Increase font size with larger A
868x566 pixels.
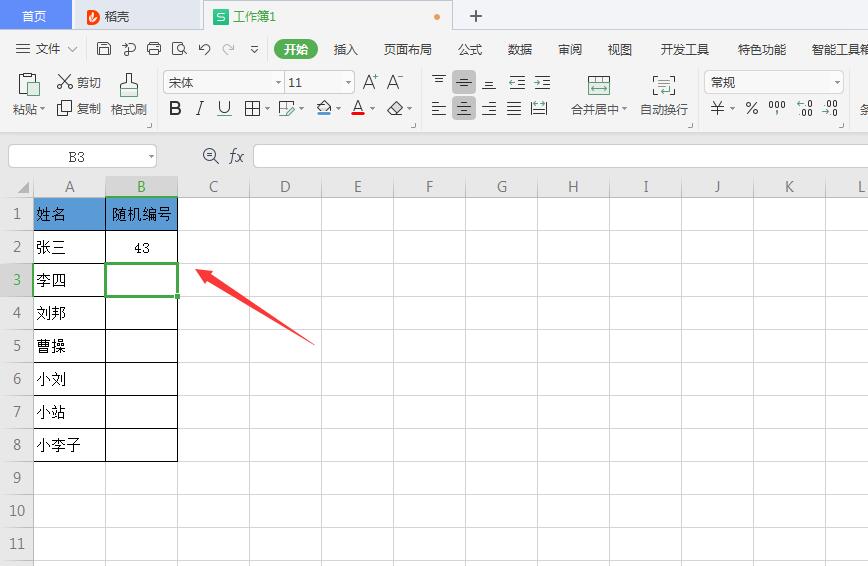click(370, 83)
